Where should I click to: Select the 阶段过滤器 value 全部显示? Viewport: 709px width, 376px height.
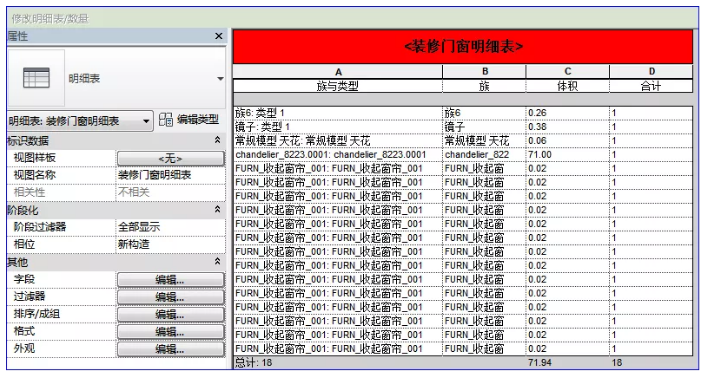170,227
